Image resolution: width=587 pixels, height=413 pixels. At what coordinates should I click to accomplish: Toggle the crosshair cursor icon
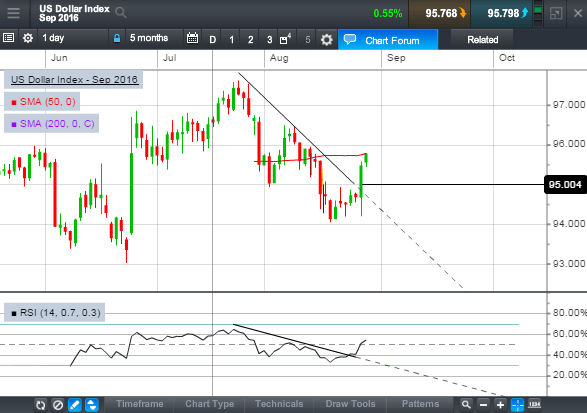point(517,405)
